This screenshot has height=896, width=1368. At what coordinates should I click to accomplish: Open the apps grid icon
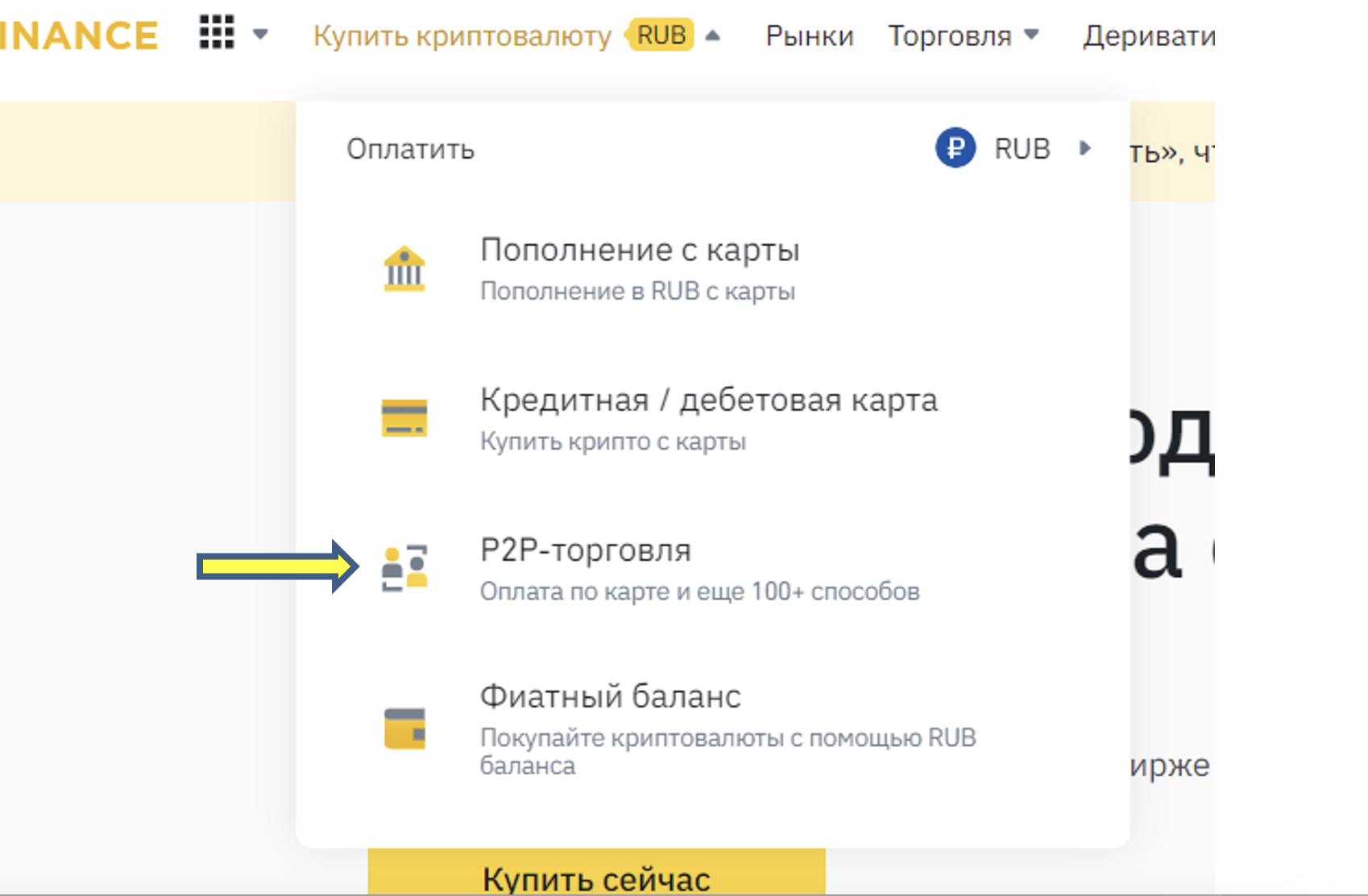tap(217, 33)
